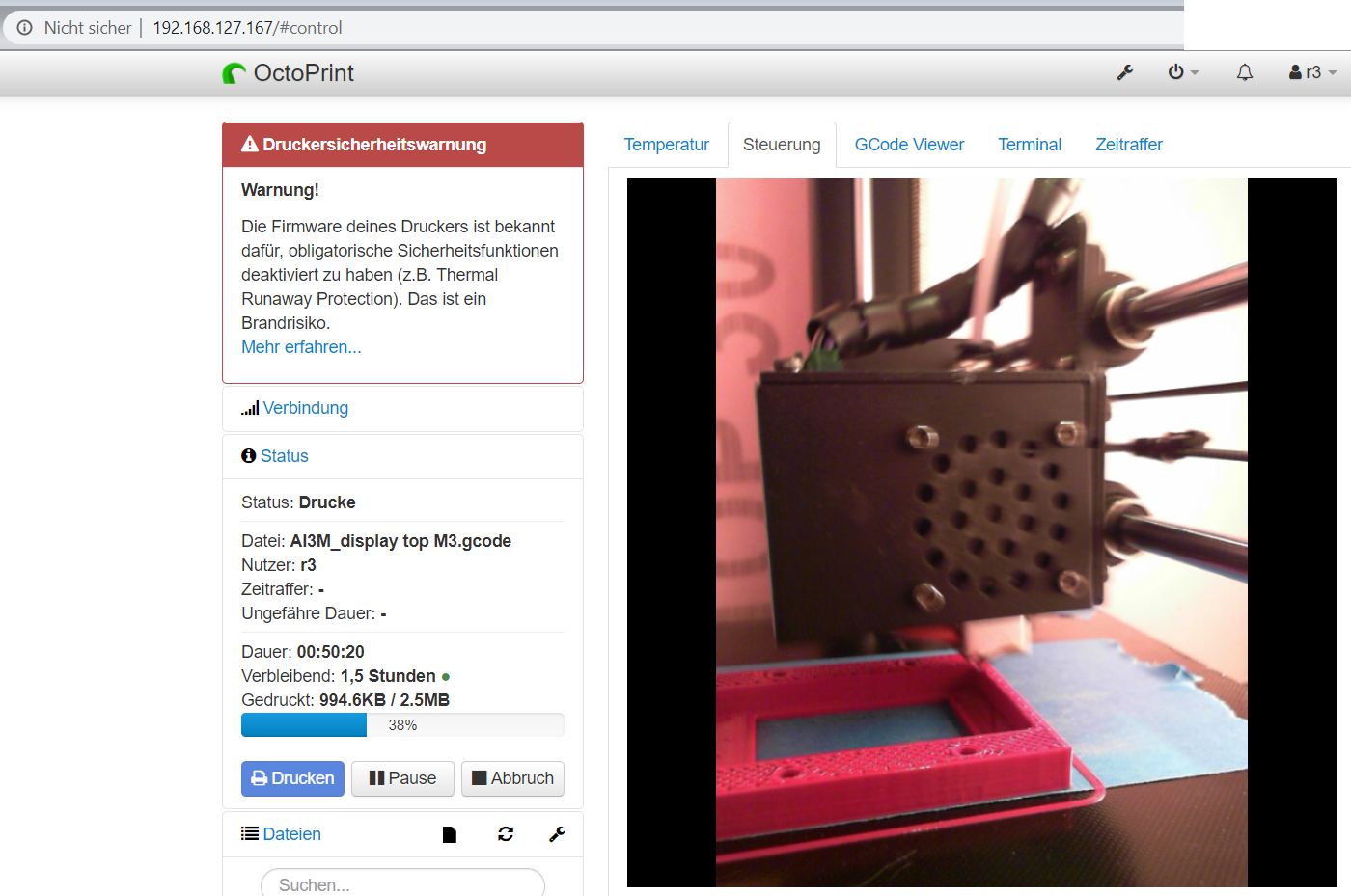Open OctoPrint settings via the wrench icon

[1125, 71]
